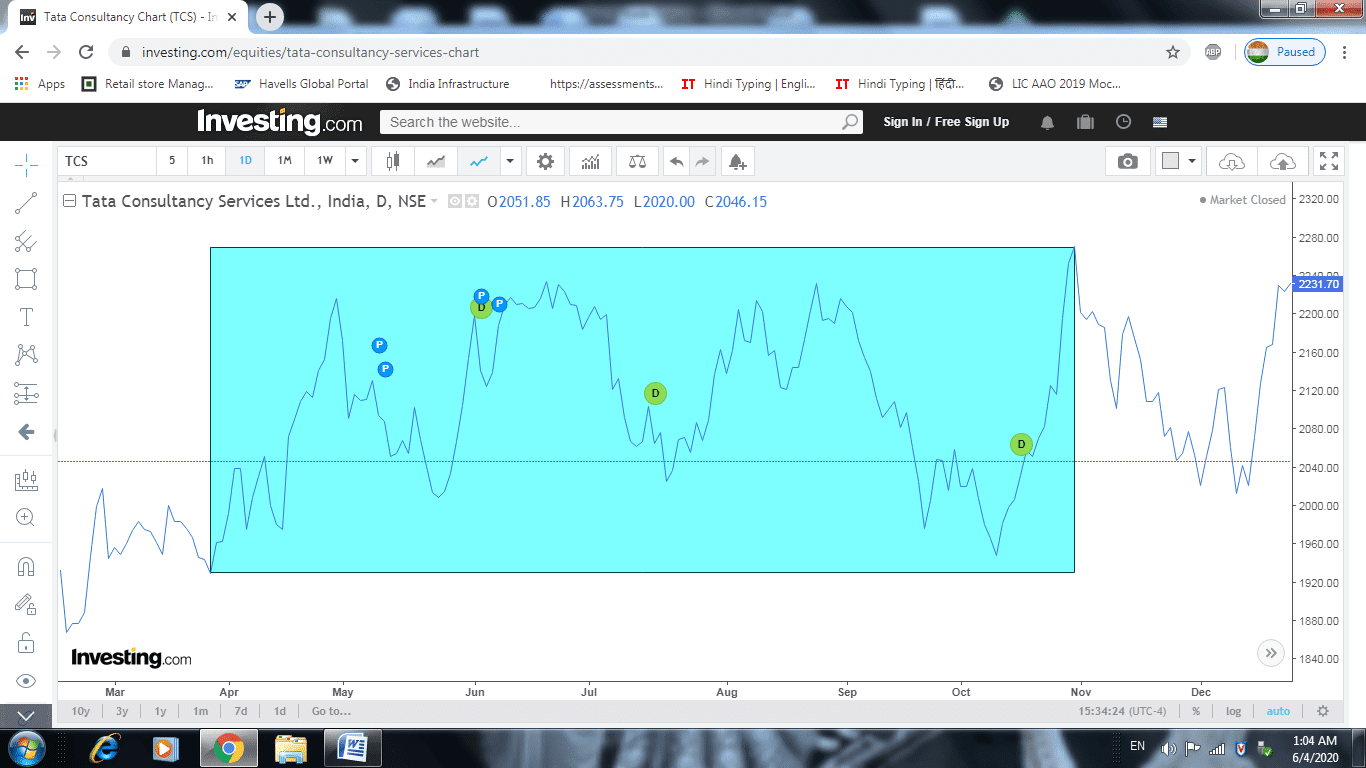The height and width of the screenshot is (768, 1366).
Task: Expand the bottom of the drawing toolbar
Action: click(x=27, y=716)
